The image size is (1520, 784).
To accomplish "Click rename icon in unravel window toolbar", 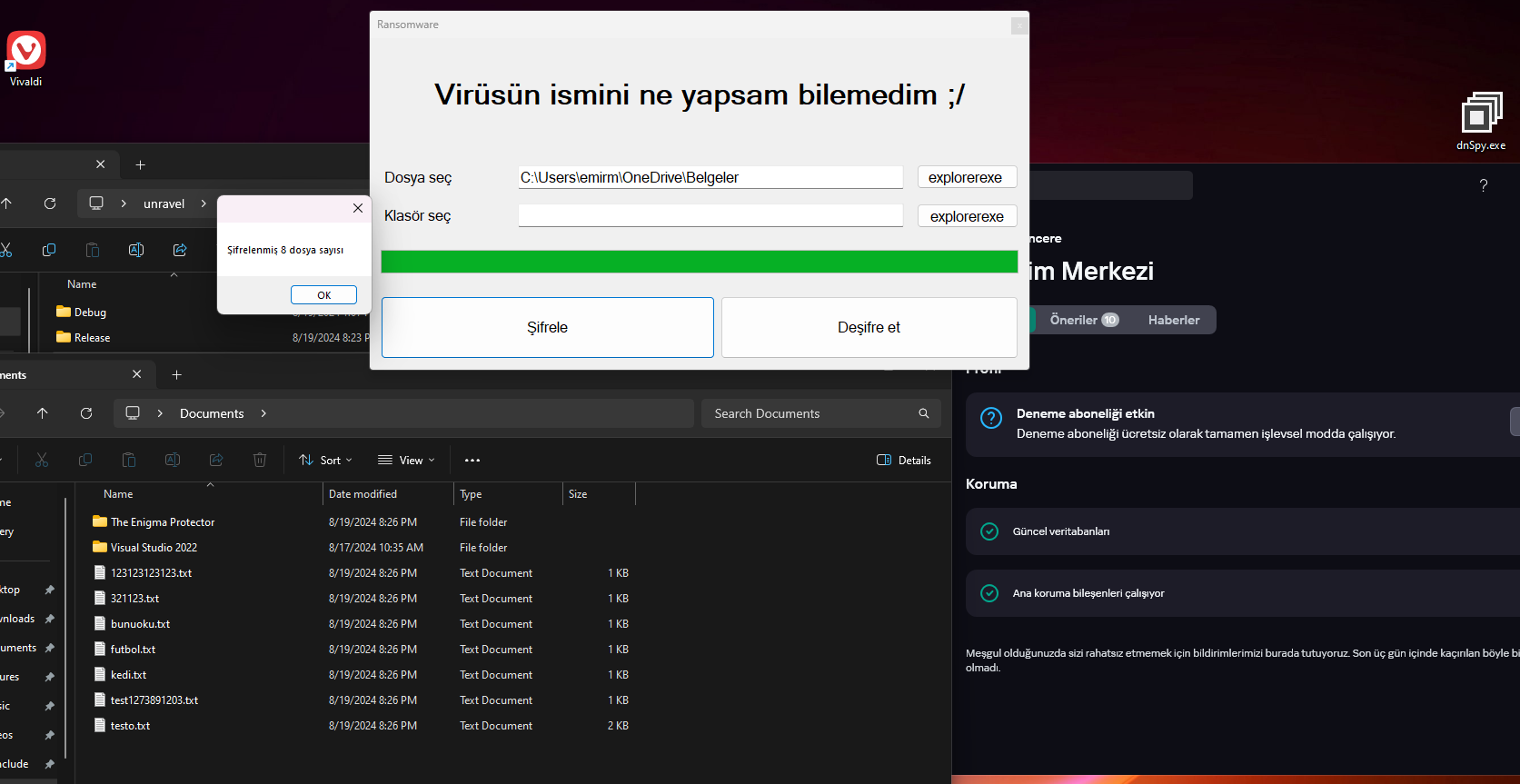I will point(136,250).
